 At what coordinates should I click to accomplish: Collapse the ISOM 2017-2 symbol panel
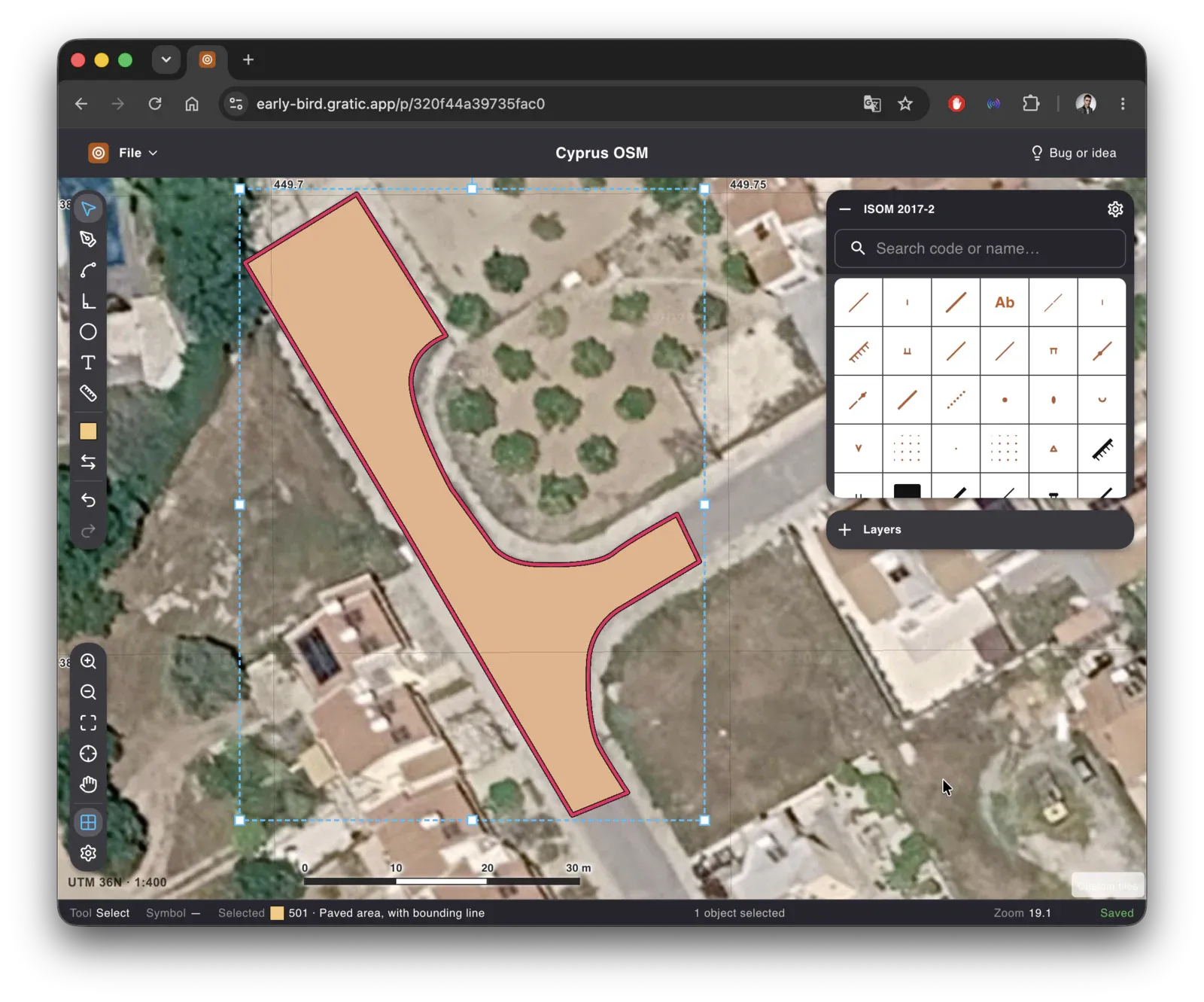(x=845, y=209)
